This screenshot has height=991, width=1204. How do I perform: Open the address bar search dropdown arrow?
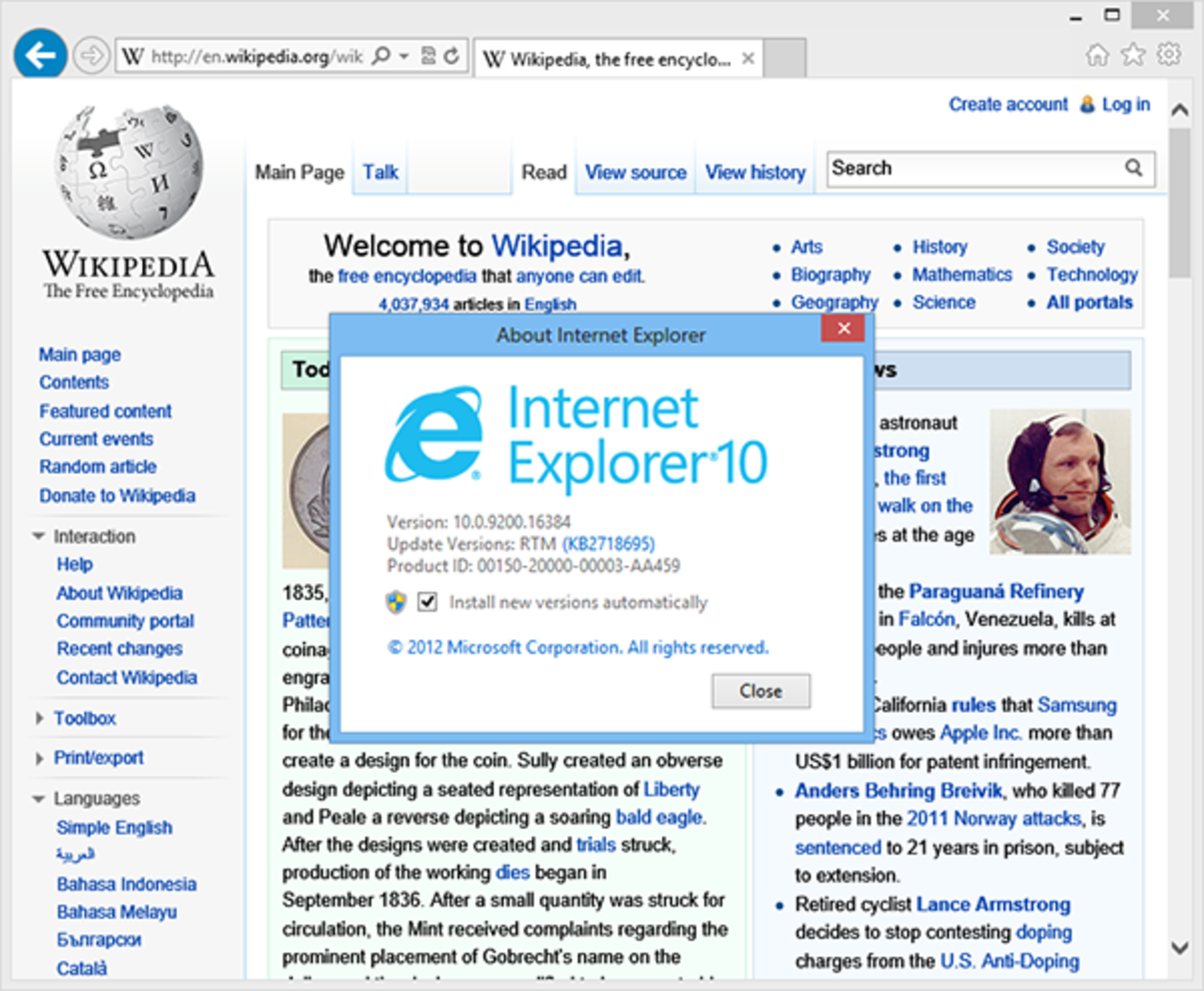point(404,56)
